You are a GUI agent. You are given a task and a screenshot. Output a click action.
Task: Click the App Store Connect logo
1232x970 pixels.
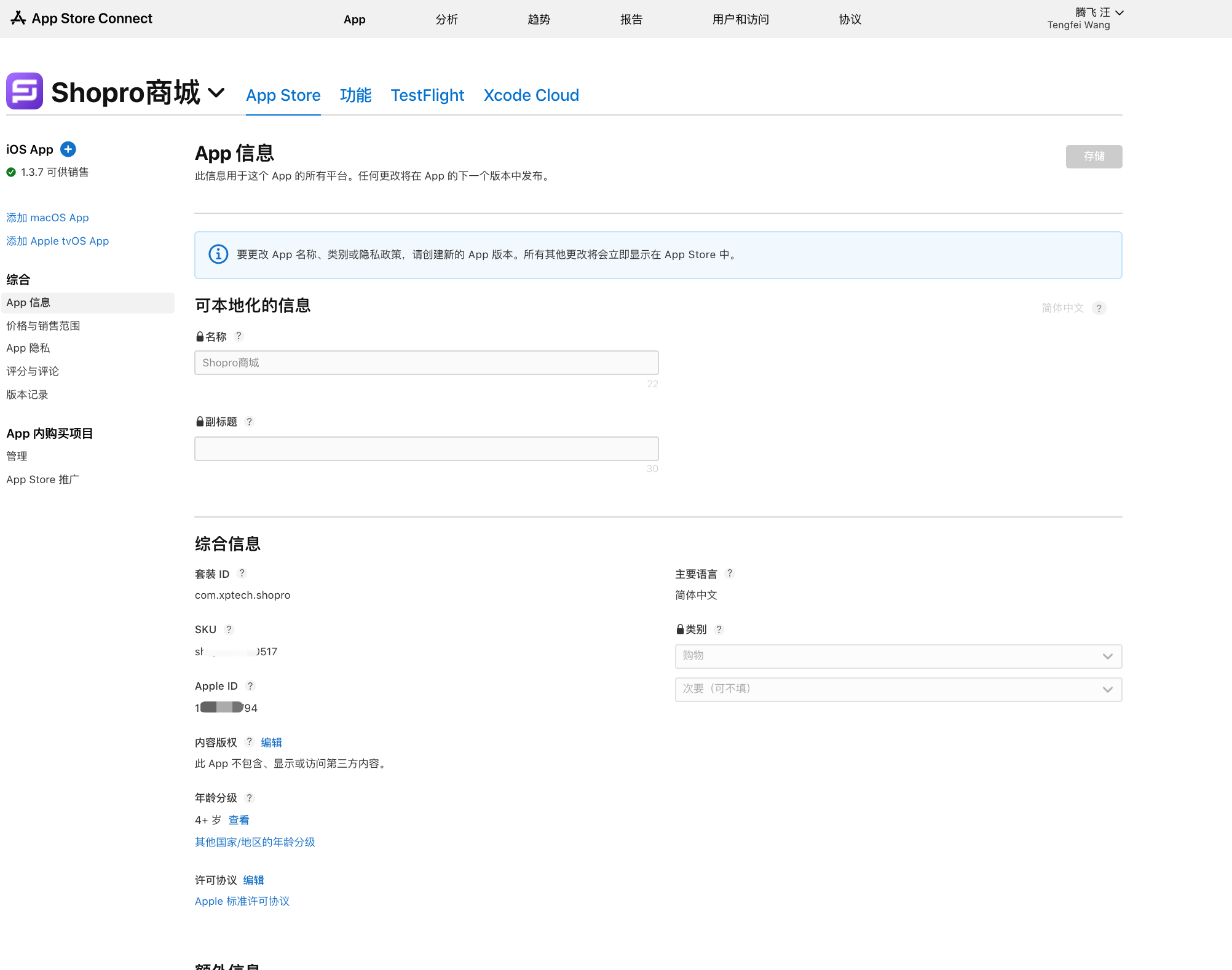click(81, 18)
